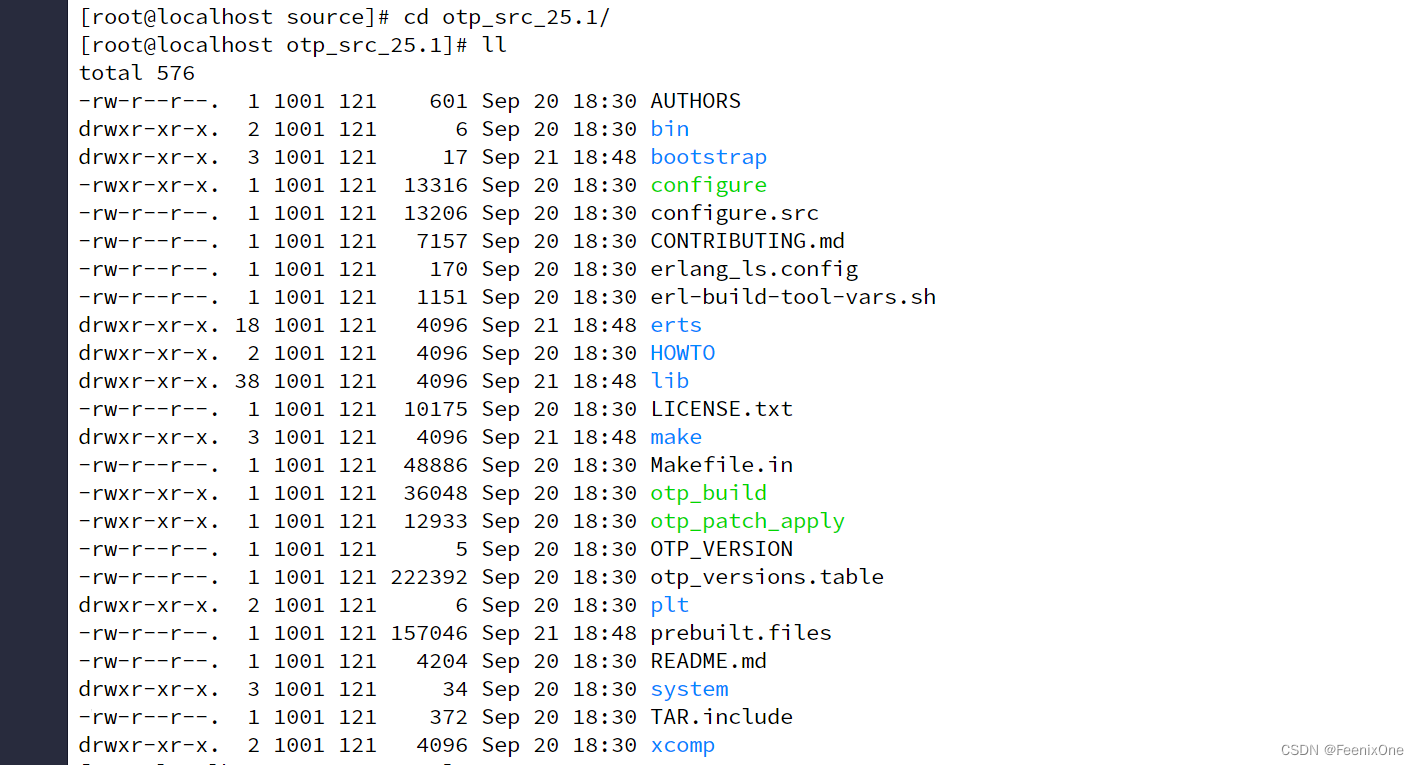
Task: Click the LICENSE.txt file name
Action: (x=721, y=409)
